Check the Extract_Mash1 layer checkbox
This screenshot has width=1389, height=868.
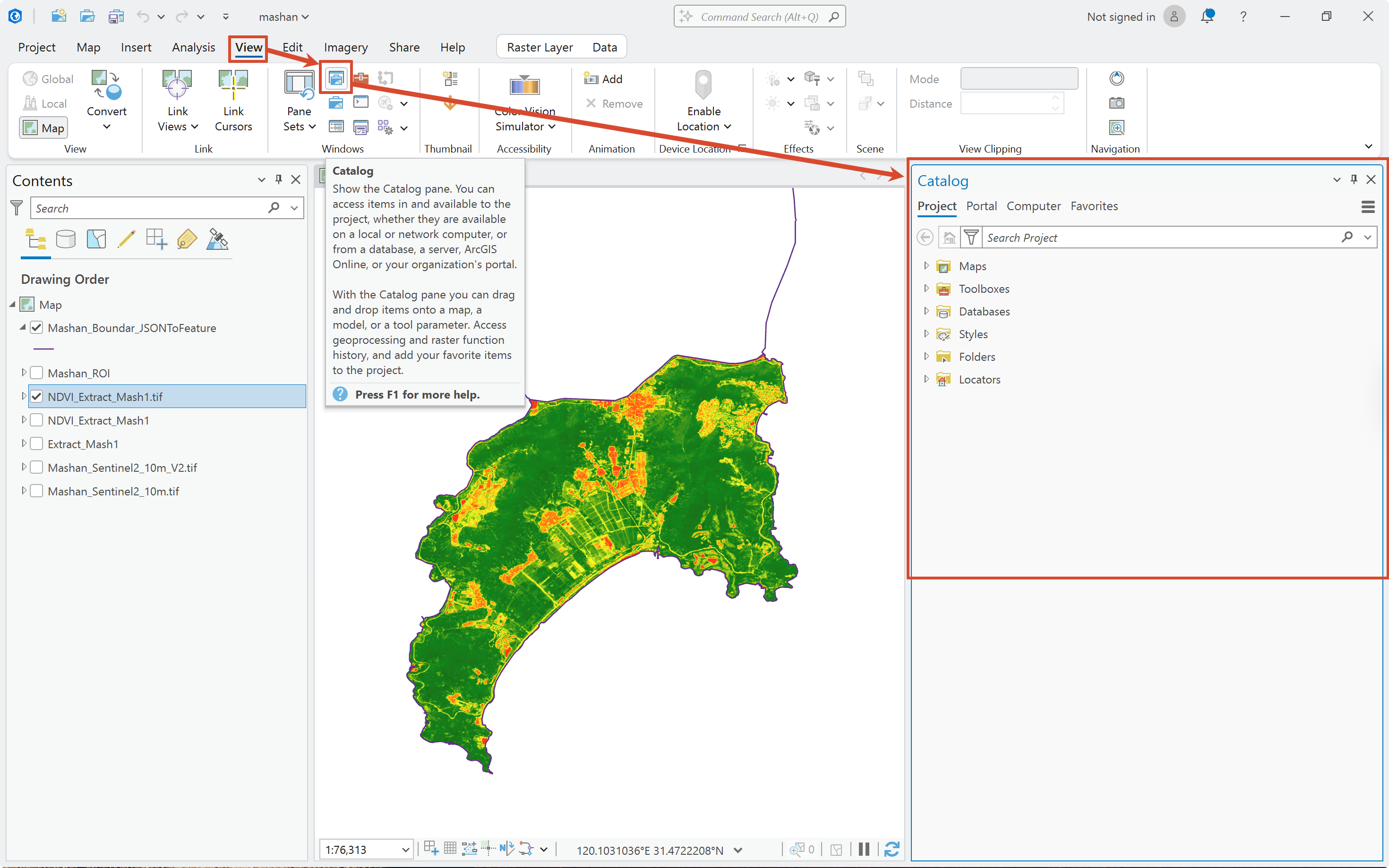pyautogui.click(x=36, y=444)
